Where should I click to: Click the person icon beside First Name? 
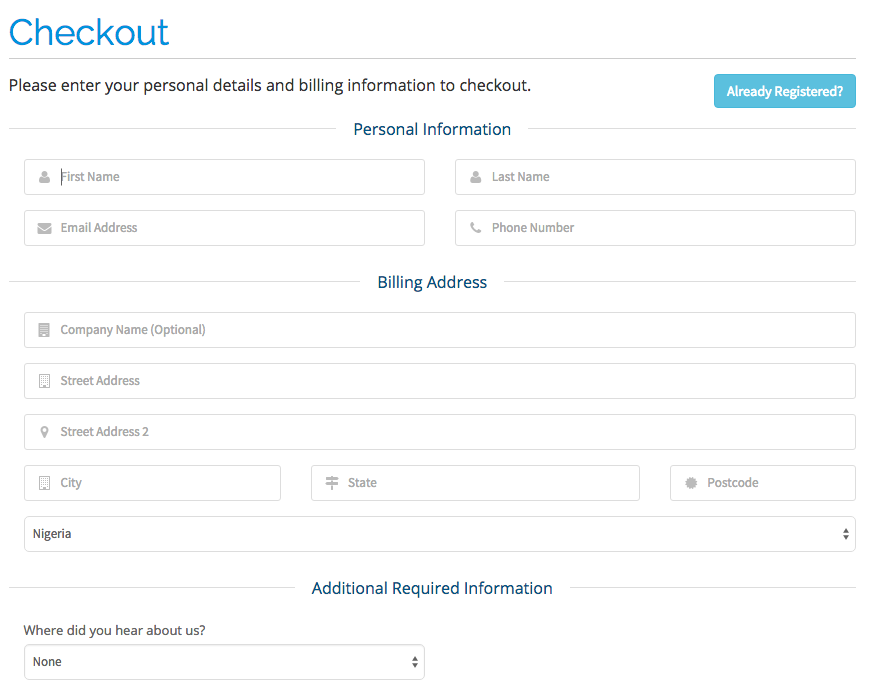tap(44, 177)
